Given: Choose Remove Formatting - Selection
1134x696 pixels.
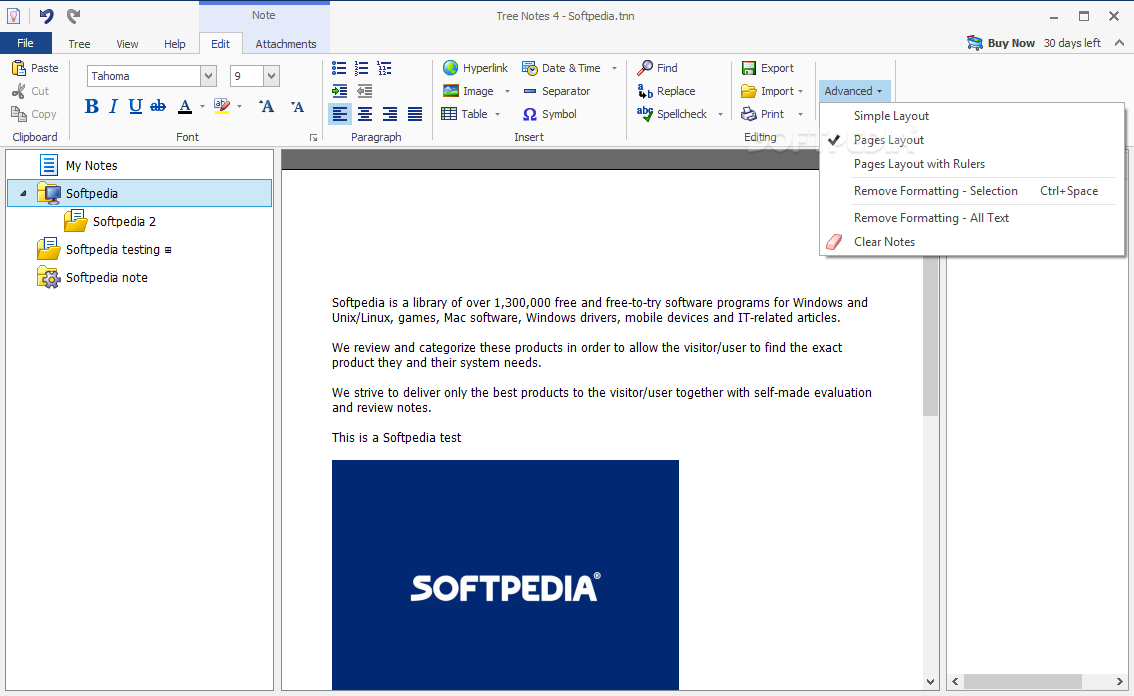Looking at the screenshot, I should click(x=936, y=191).
